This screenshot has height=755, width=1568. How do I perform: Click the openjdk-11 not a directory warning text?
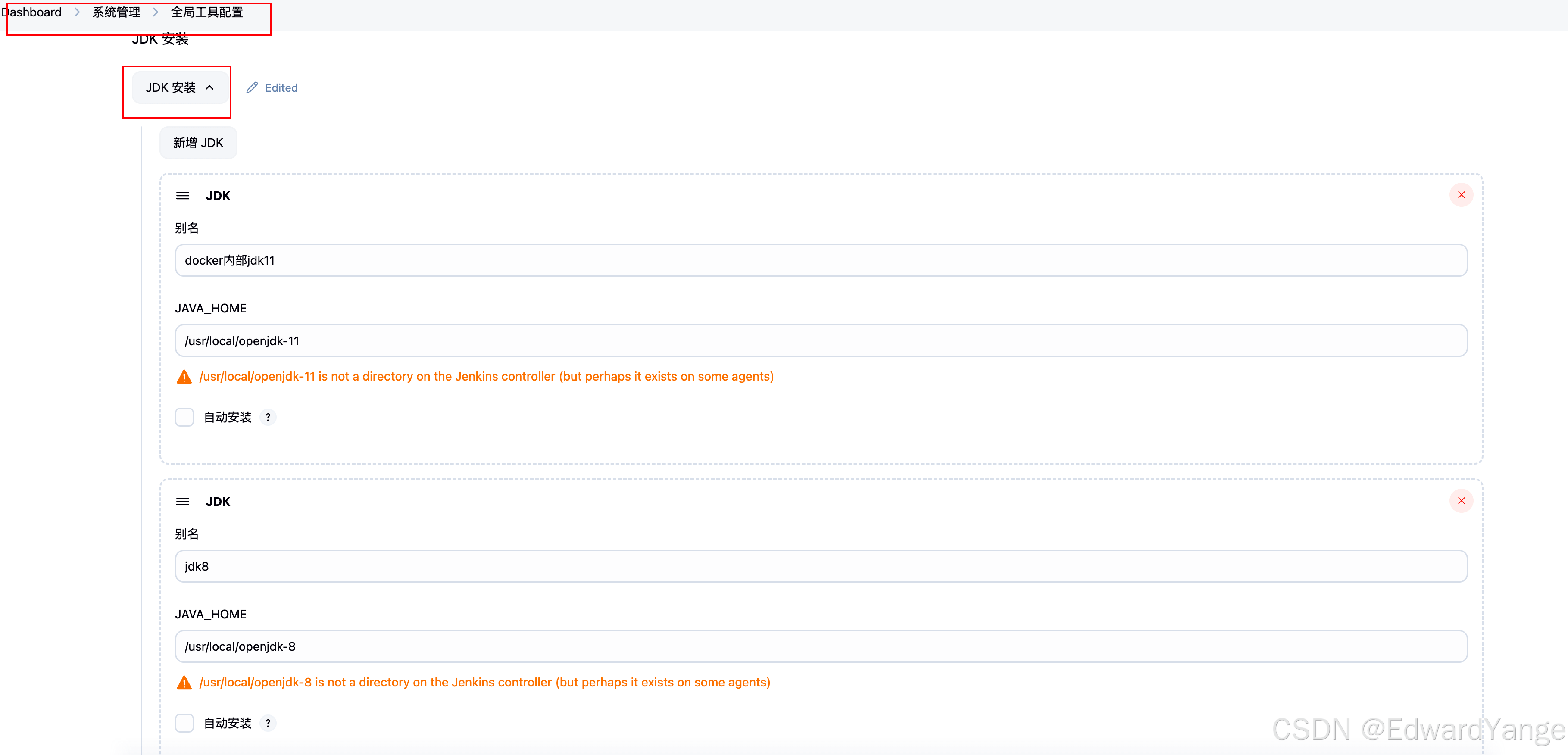coord(486,377)
